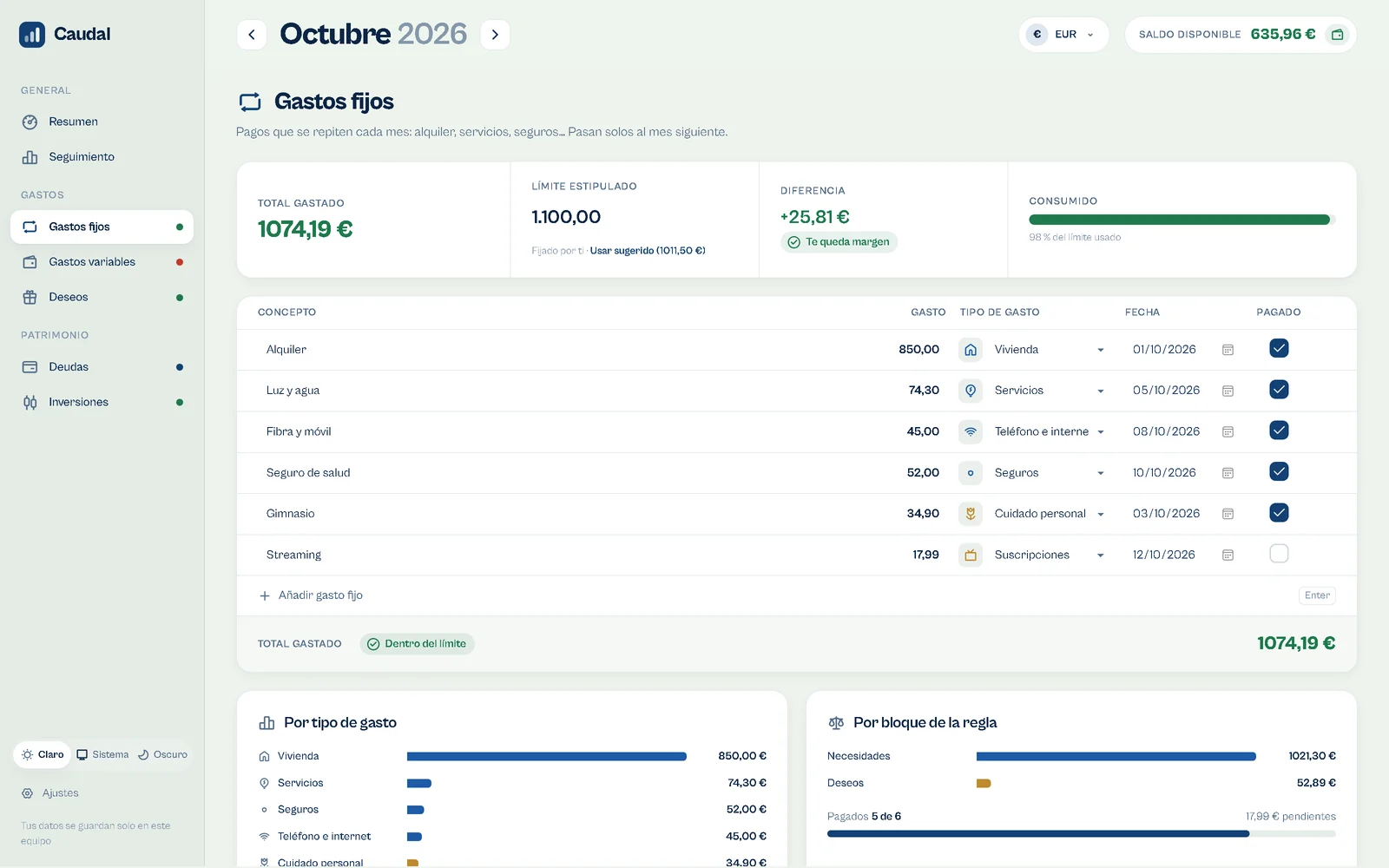
Task: Click the TV icon in Streaming row
Action: pos(971,555)
